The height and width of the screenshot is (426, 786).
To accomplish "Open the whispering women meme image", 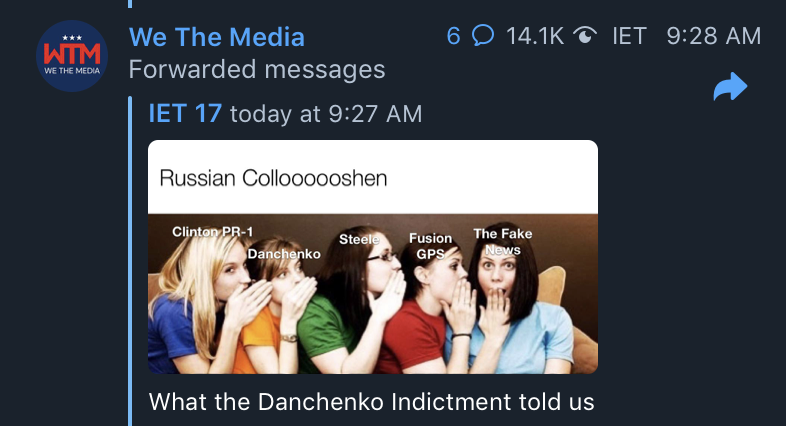I will 373,294.
